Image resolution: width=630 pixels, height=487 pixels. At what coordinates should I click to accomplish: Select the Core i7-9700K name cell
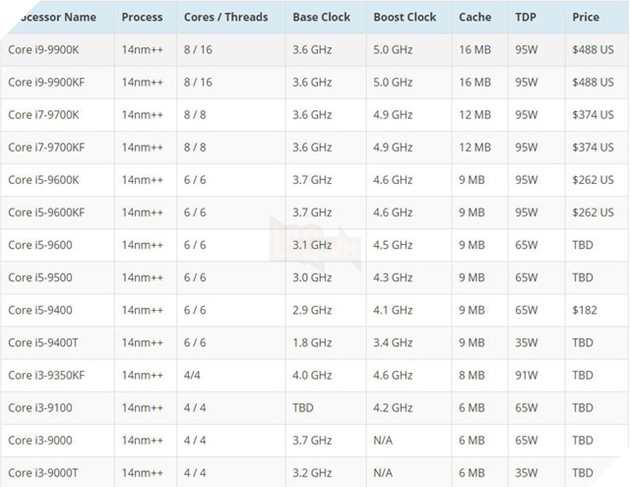point(43,115)
